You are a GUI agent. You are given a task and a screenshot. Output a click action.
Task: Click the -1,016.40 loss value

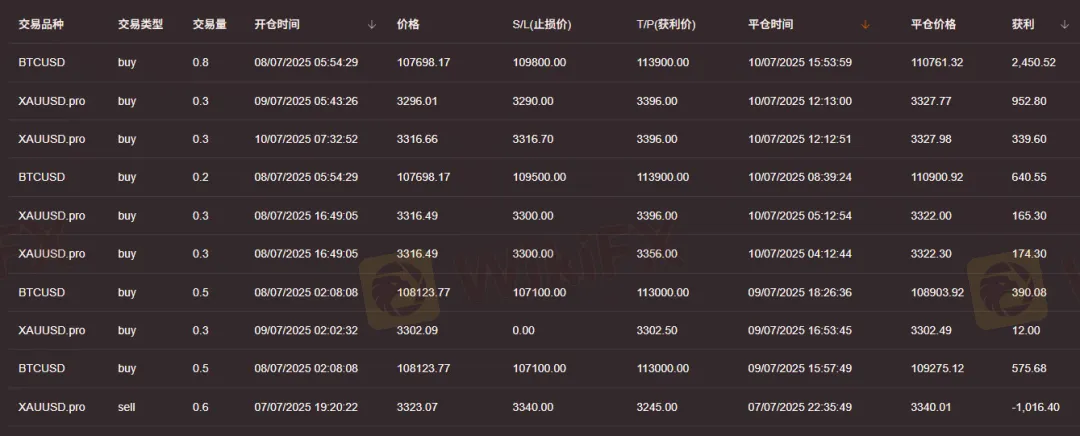pos(1035,407)
